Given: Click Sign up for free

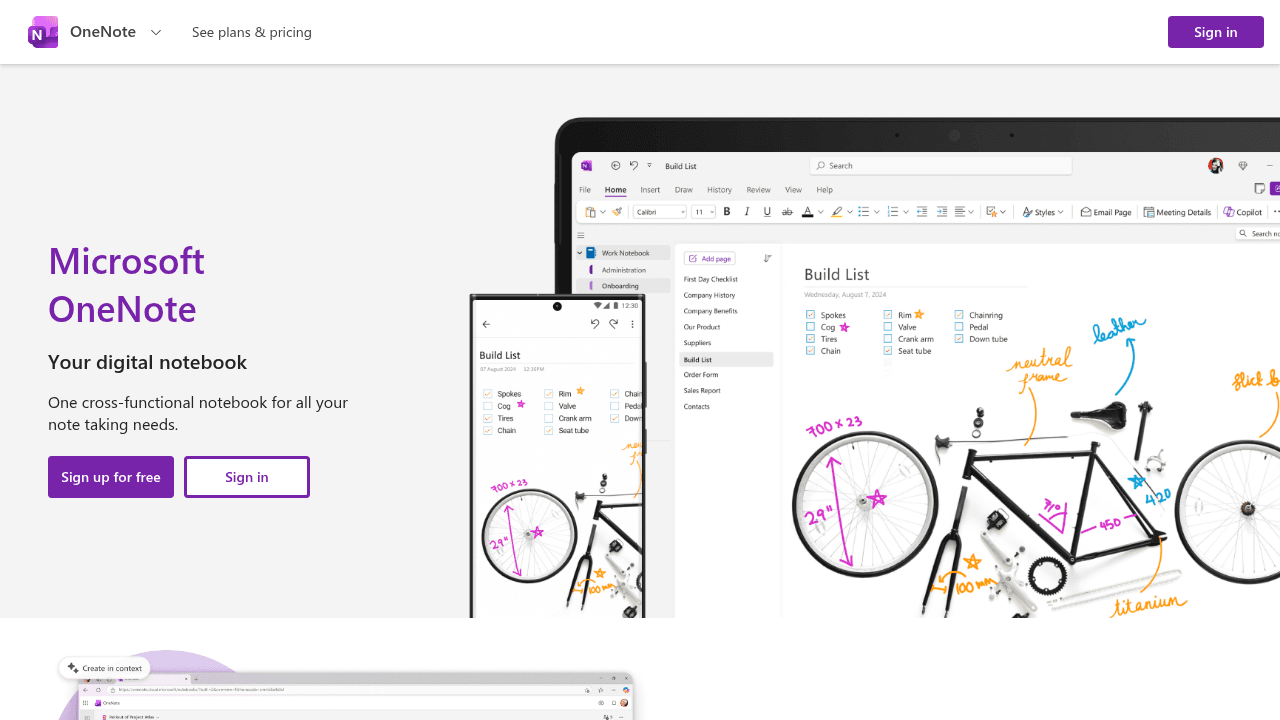Looking at the screenshot, I should (111, 477).
